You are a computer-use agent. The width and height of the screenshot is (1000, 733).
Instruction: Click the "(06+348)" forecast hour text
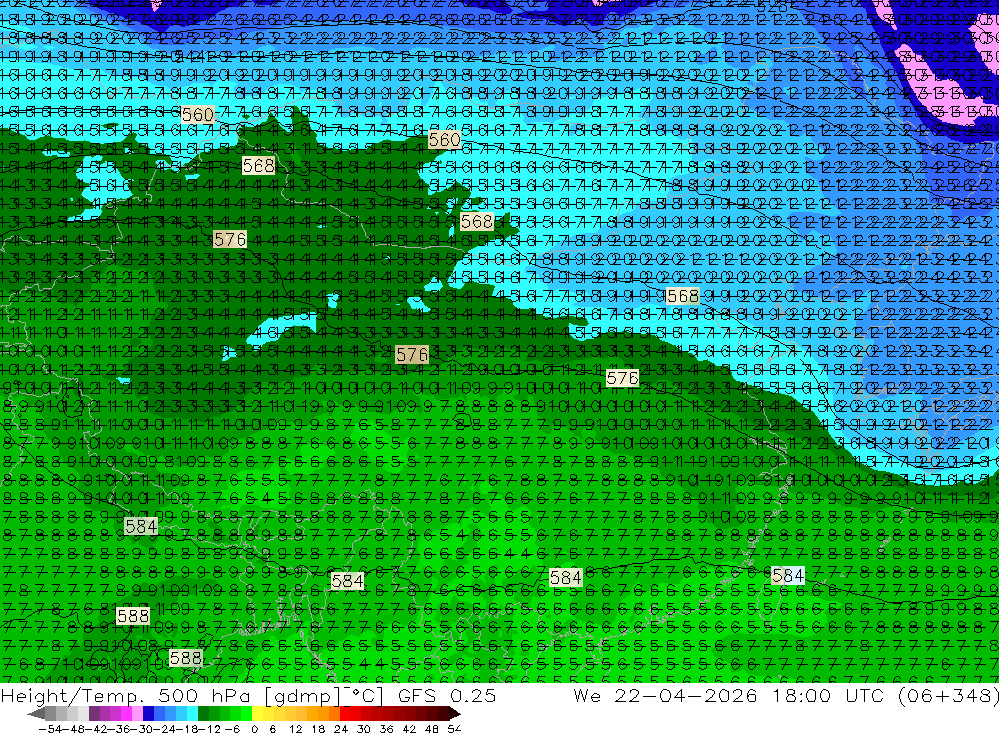point(948,695)
